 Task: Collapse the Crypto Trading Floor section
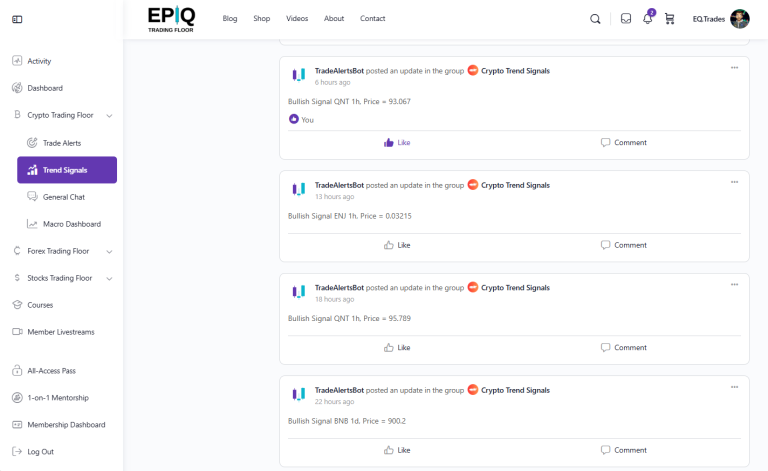pos(109,116)
